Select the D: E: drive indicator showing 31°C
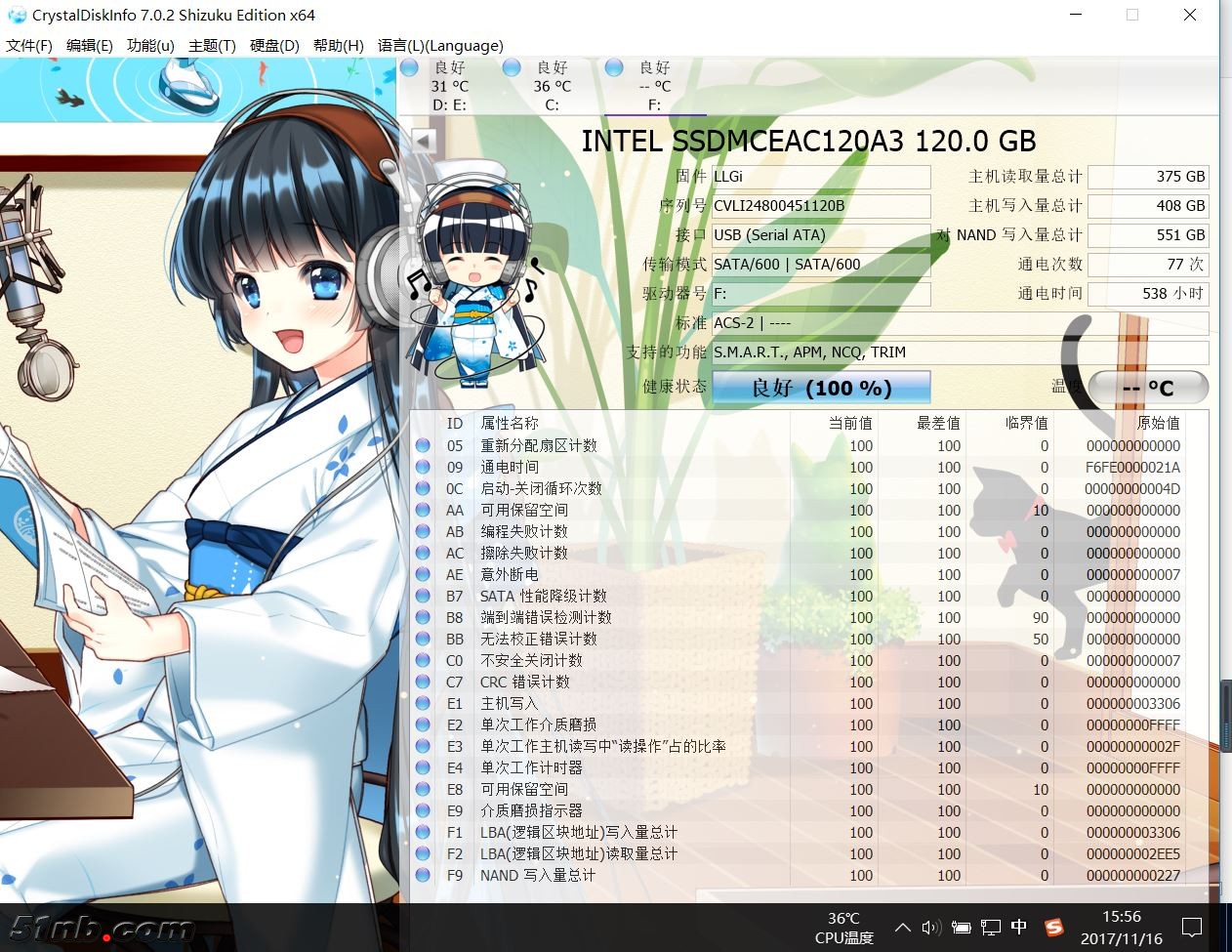1232x952 pixels. click(x=408, y=67)
